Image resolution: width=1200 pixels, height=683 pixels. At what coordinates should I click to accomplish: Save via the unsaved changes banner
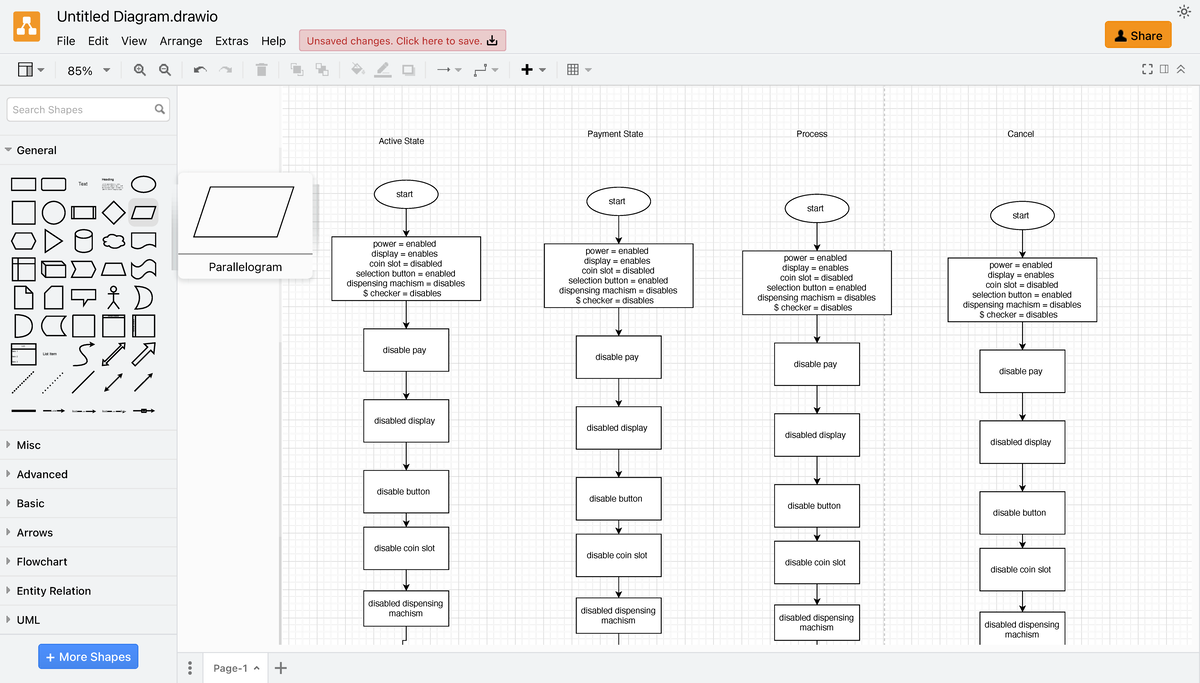click(x=402, y=40)
